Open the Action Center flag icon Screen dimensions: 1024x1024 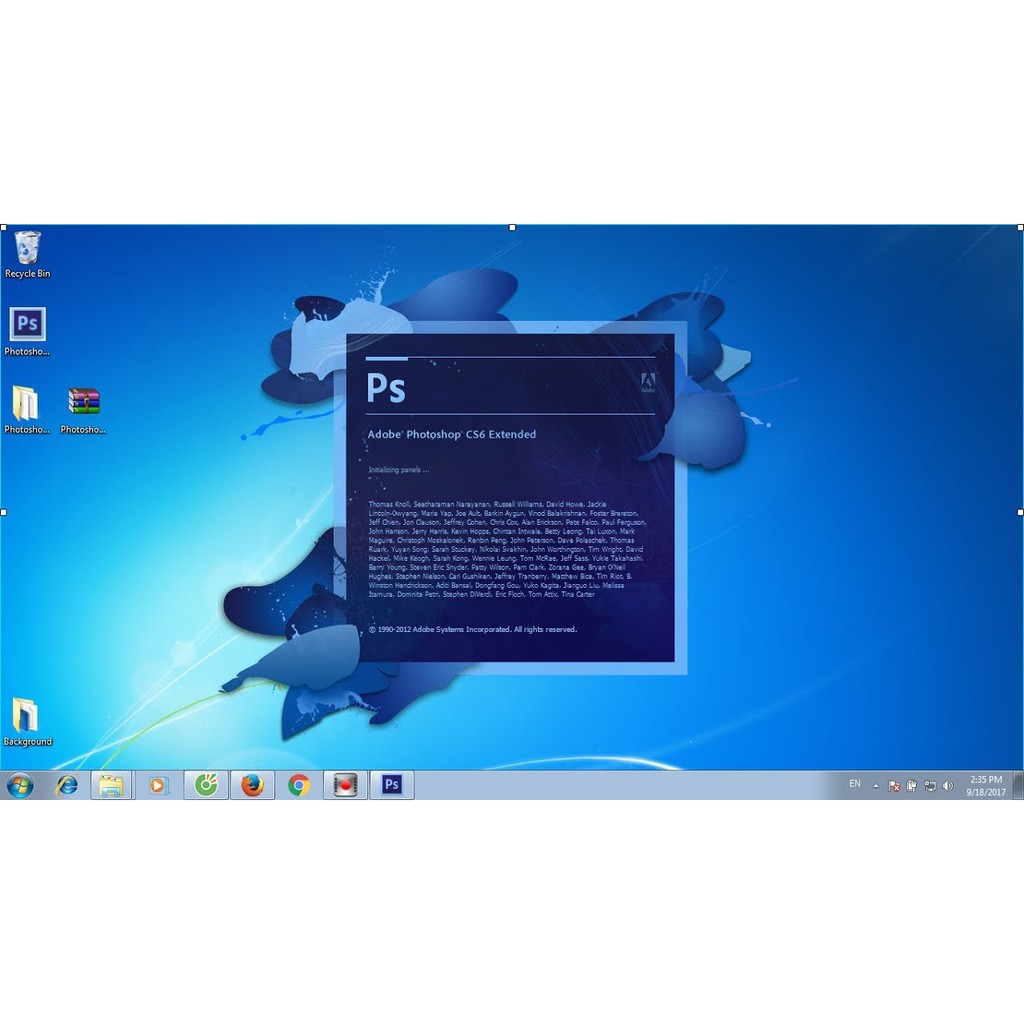(894, 786)
